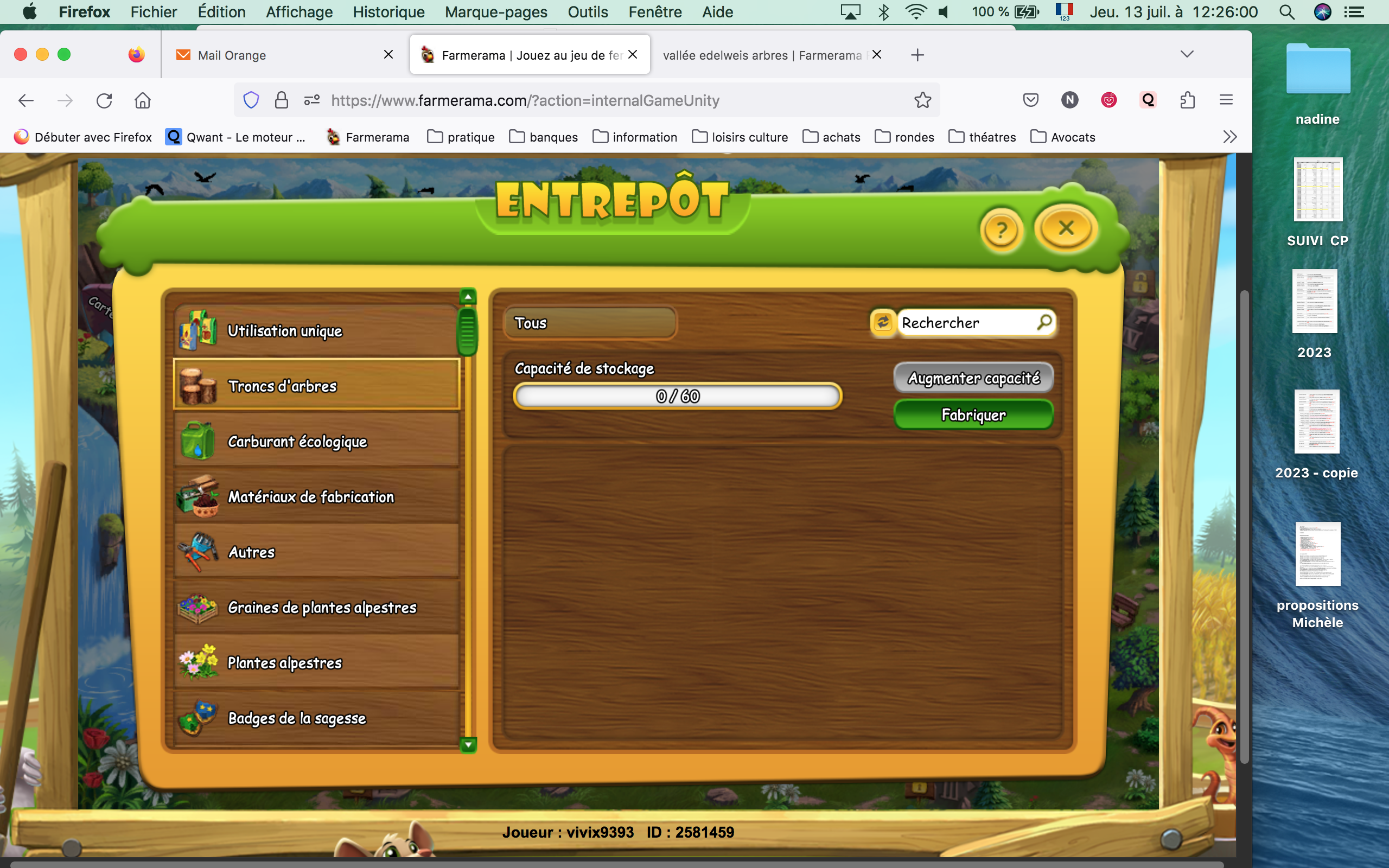Expand the information bookmarks folder
Viewport: 1389px width, 868px height.
635,137
